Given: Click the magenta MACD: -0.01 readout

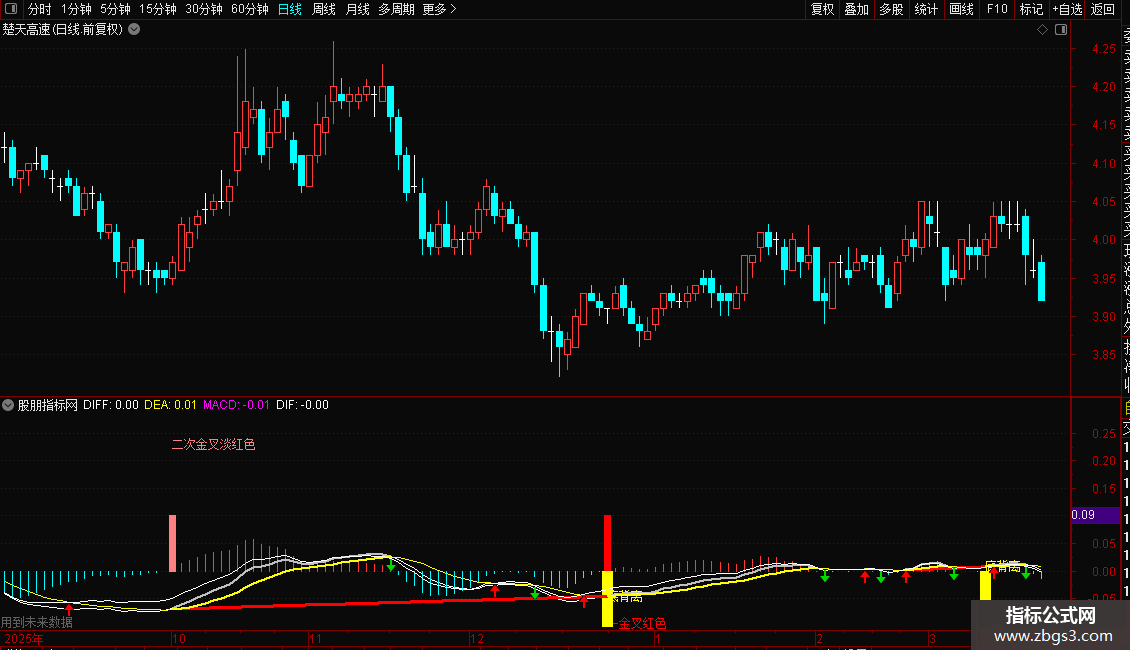Looking at the screenshot, I should click(x=236, y=405).
